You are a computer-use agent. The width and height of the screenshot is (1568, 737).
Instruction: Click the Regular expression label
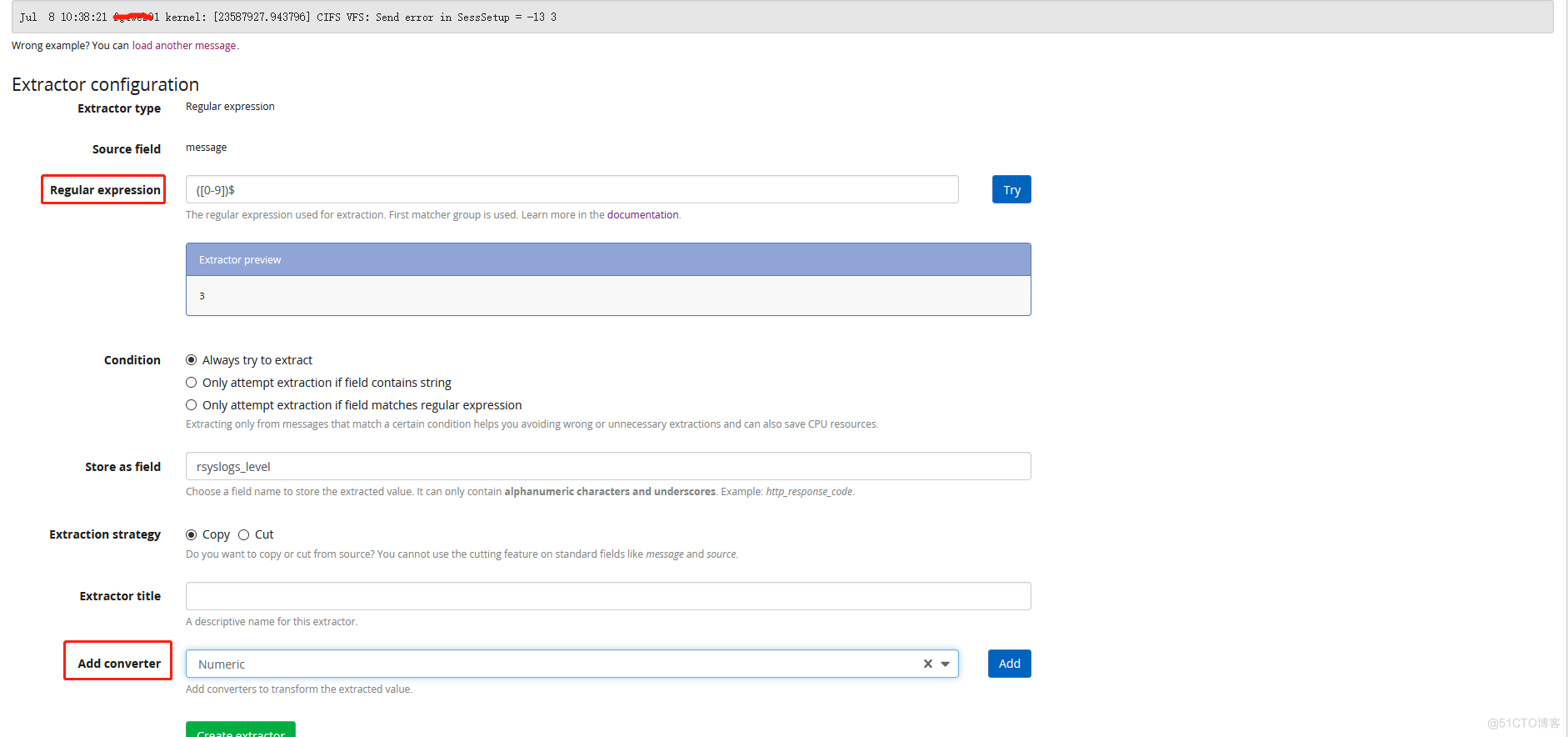[105, 190]
